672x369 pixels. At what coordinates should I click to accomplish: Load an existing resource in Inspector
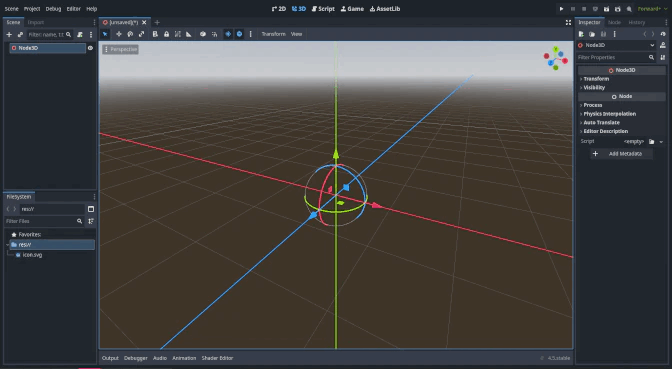coord(592,34)
